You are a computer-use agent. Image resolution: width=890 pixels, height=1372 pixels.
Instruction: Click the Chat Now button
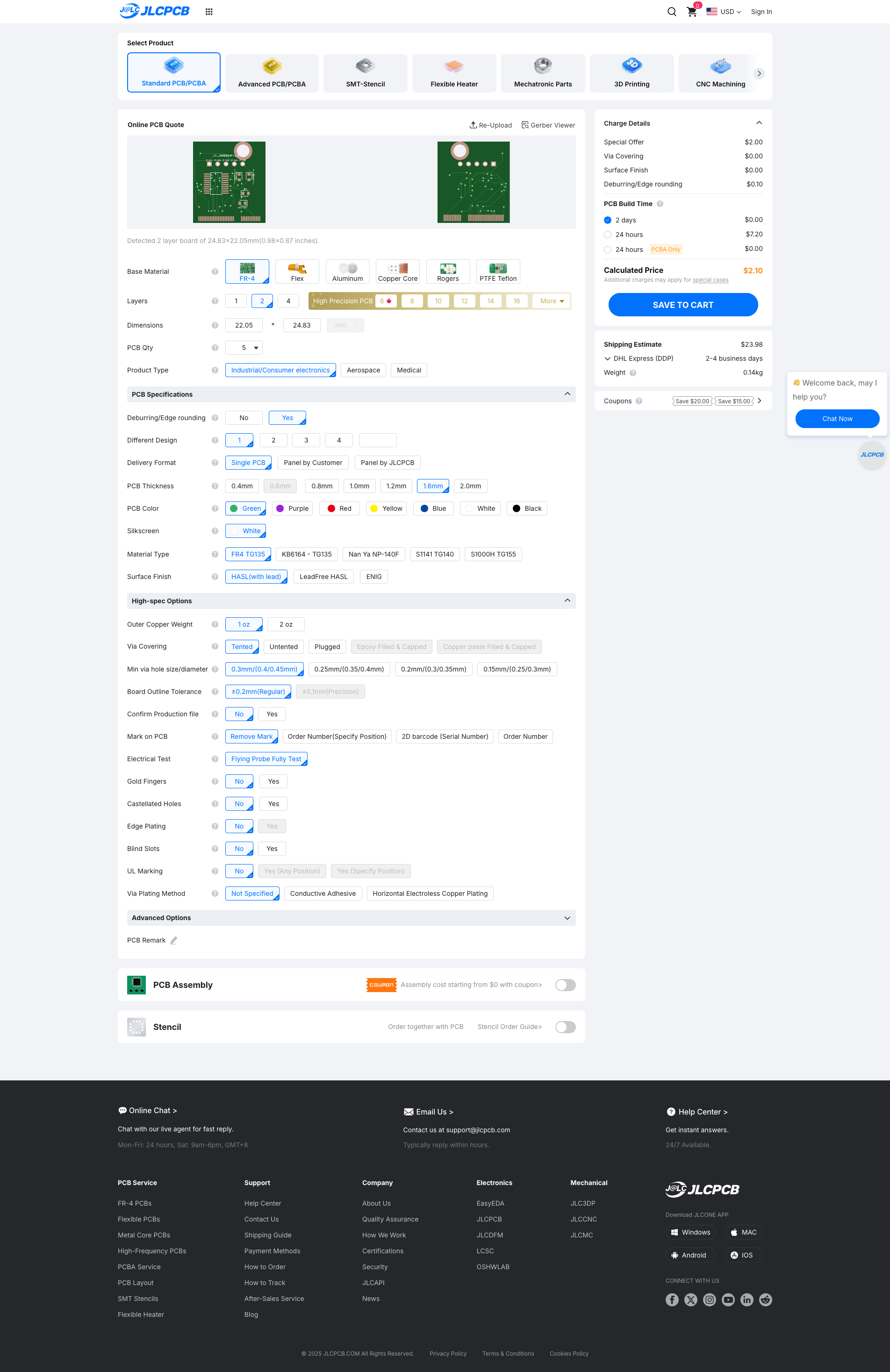(837, 419)
